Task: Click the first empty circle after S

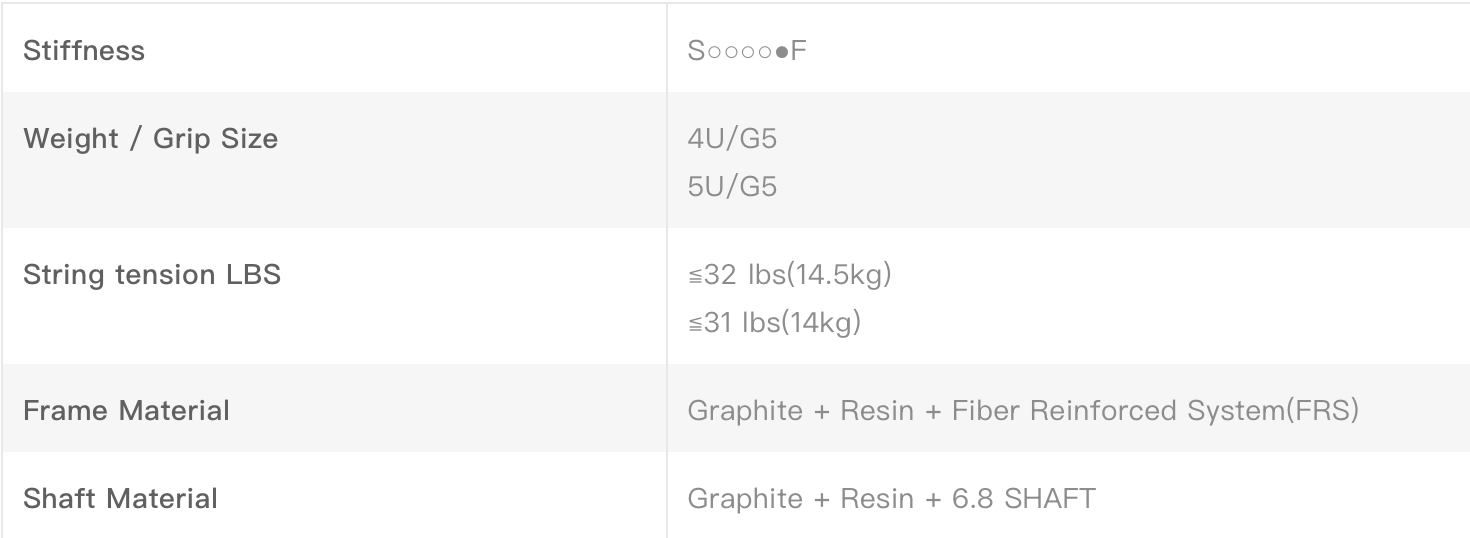Action: pyautogui.click(x=712, y=52)
